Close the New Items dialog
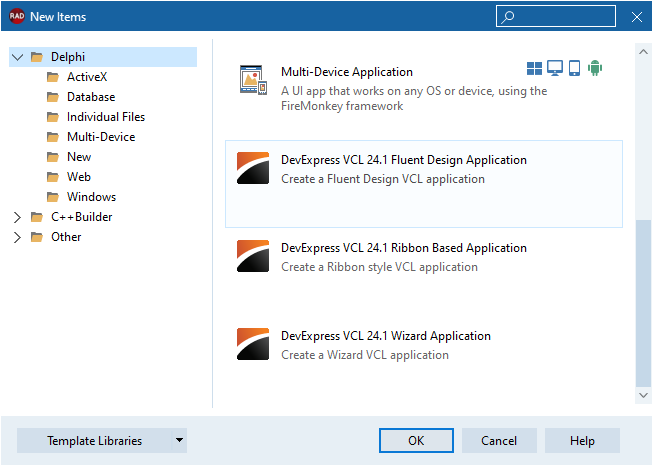Viewport: 653px width, 466px height. coord(637,17)
